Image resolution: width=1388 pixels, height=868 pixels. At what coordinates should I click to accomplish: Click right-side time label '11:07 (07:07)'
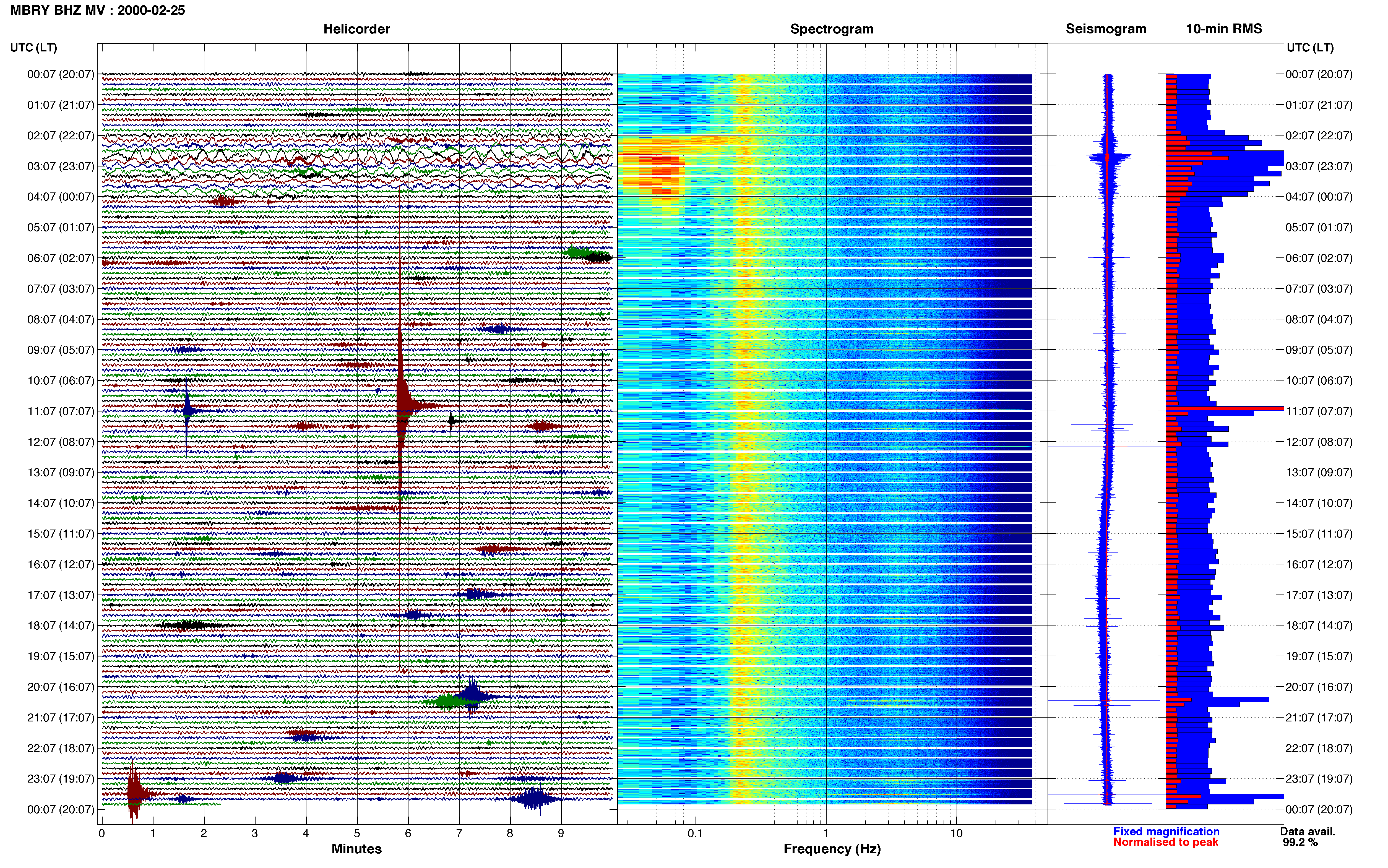(x=1319, y=411)
